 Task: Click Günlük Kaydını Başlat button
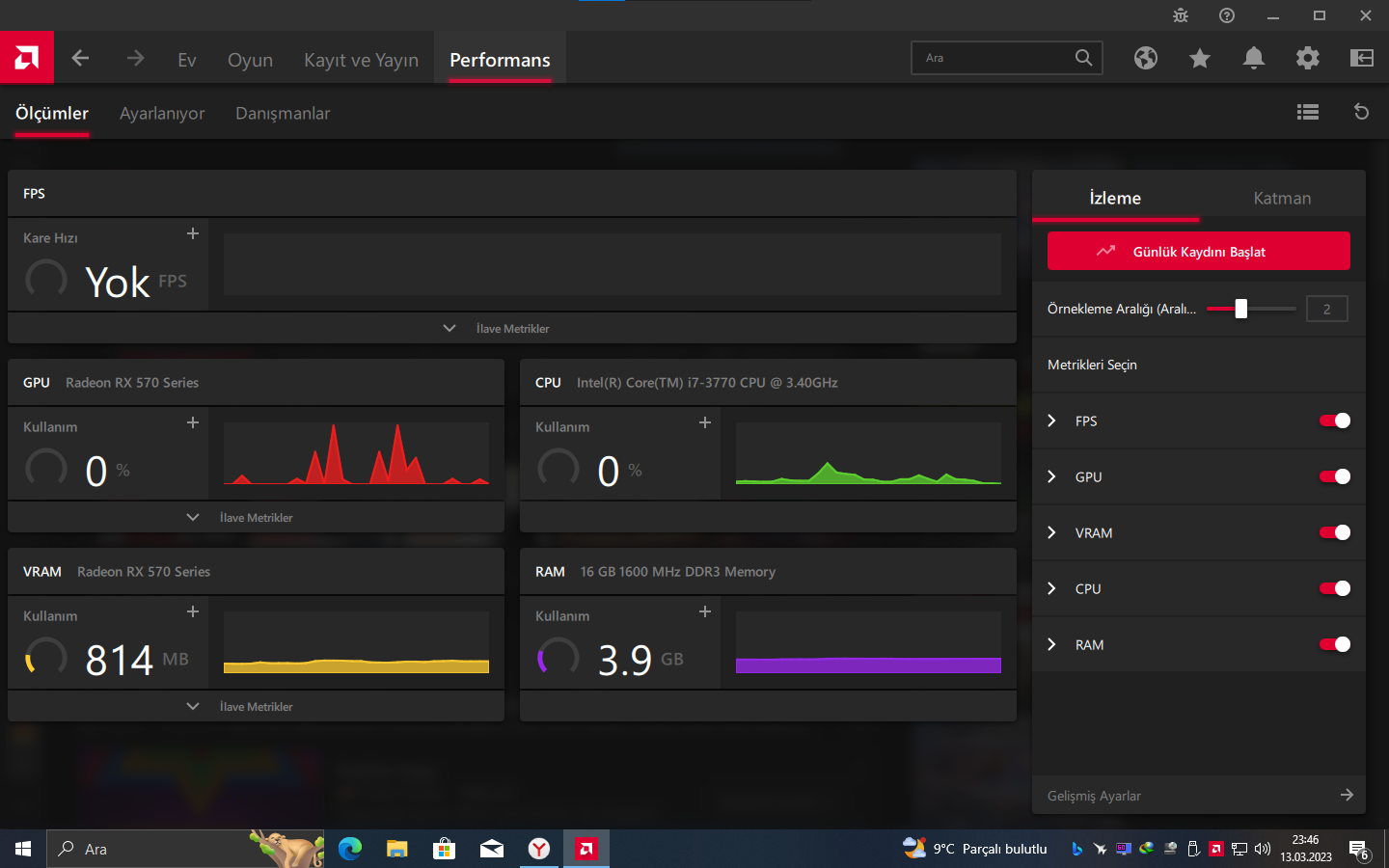pyautogui.click(x=1199, y=251)
